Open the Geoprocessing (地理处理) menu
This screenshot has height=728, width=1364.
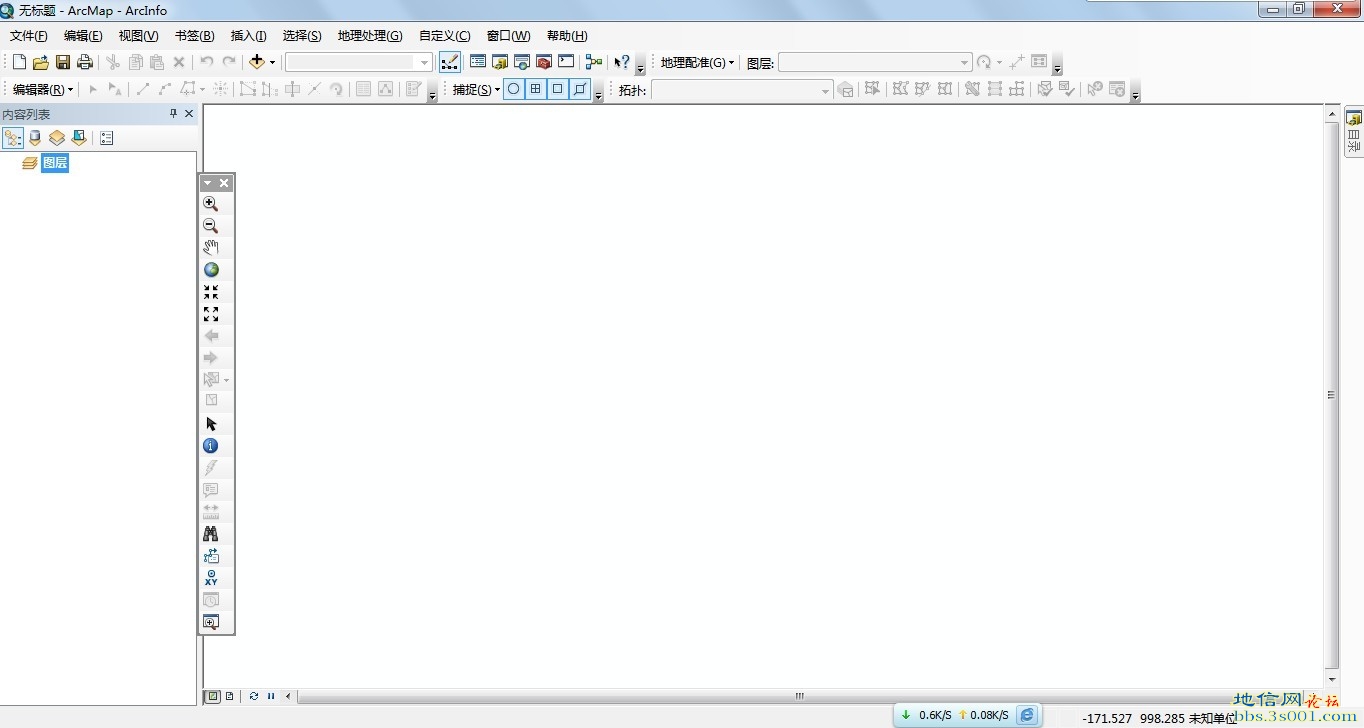(x=370, y=36)
